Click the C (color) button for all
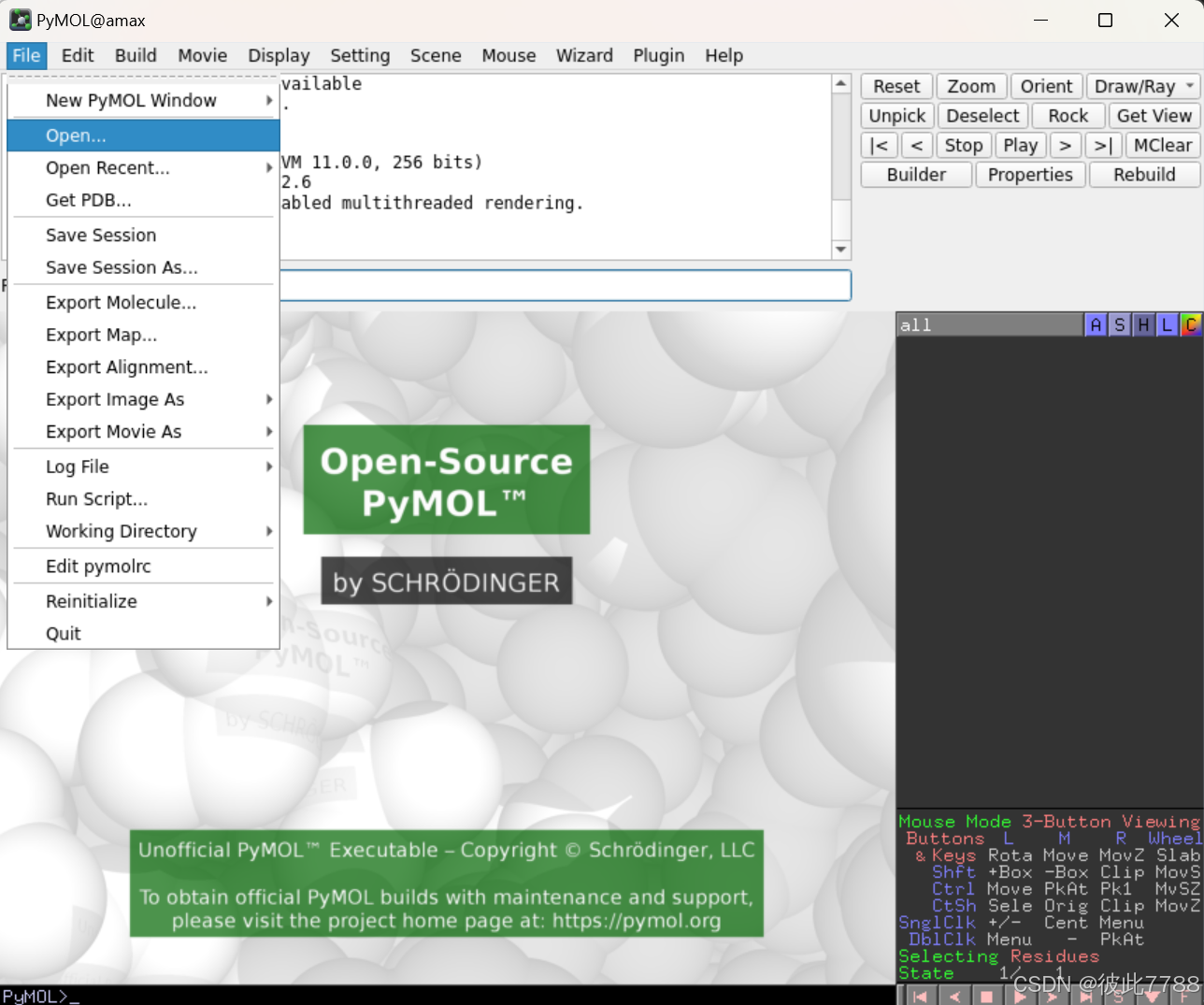Image resolution: width=1204 pixels, height=1005 pixels. coord(1190,324)
